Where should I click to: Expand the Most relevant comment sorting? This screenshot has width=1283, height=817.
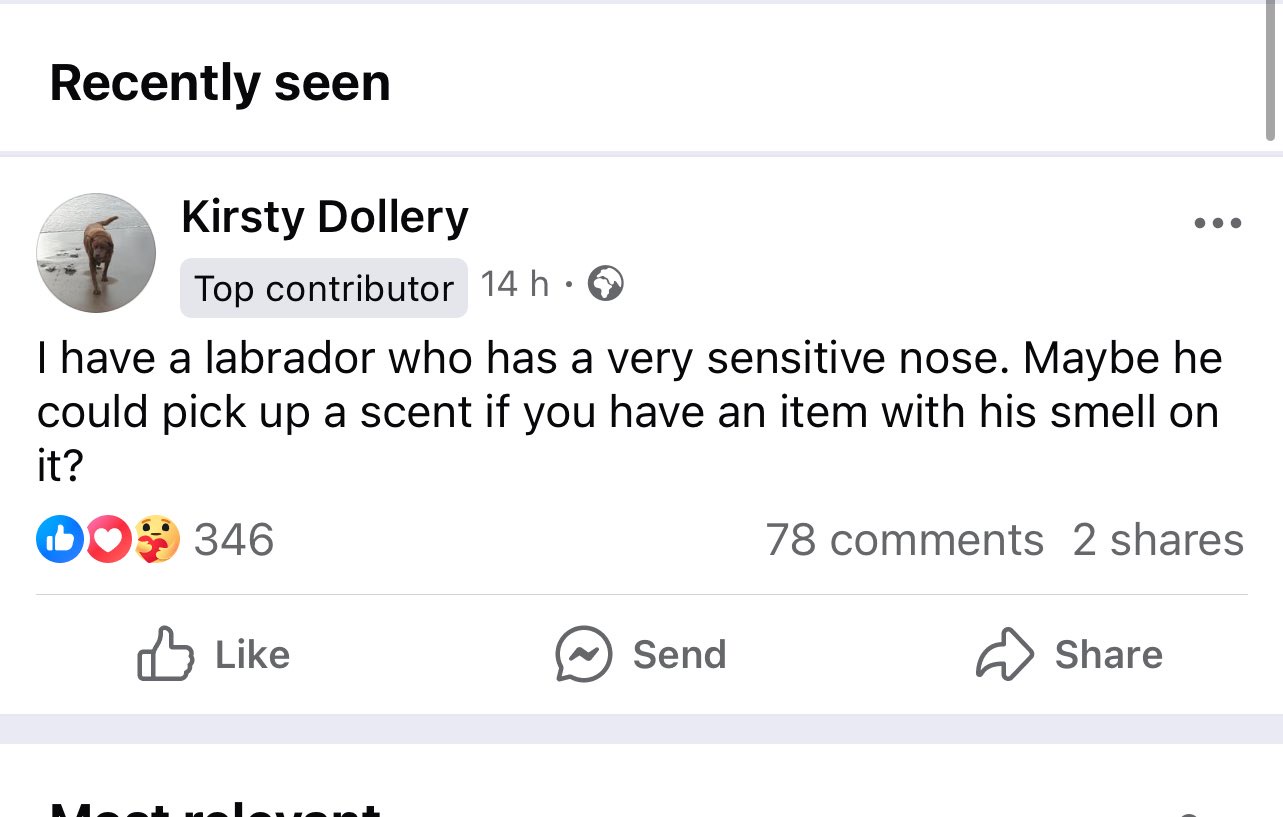[x=215, y=808]
